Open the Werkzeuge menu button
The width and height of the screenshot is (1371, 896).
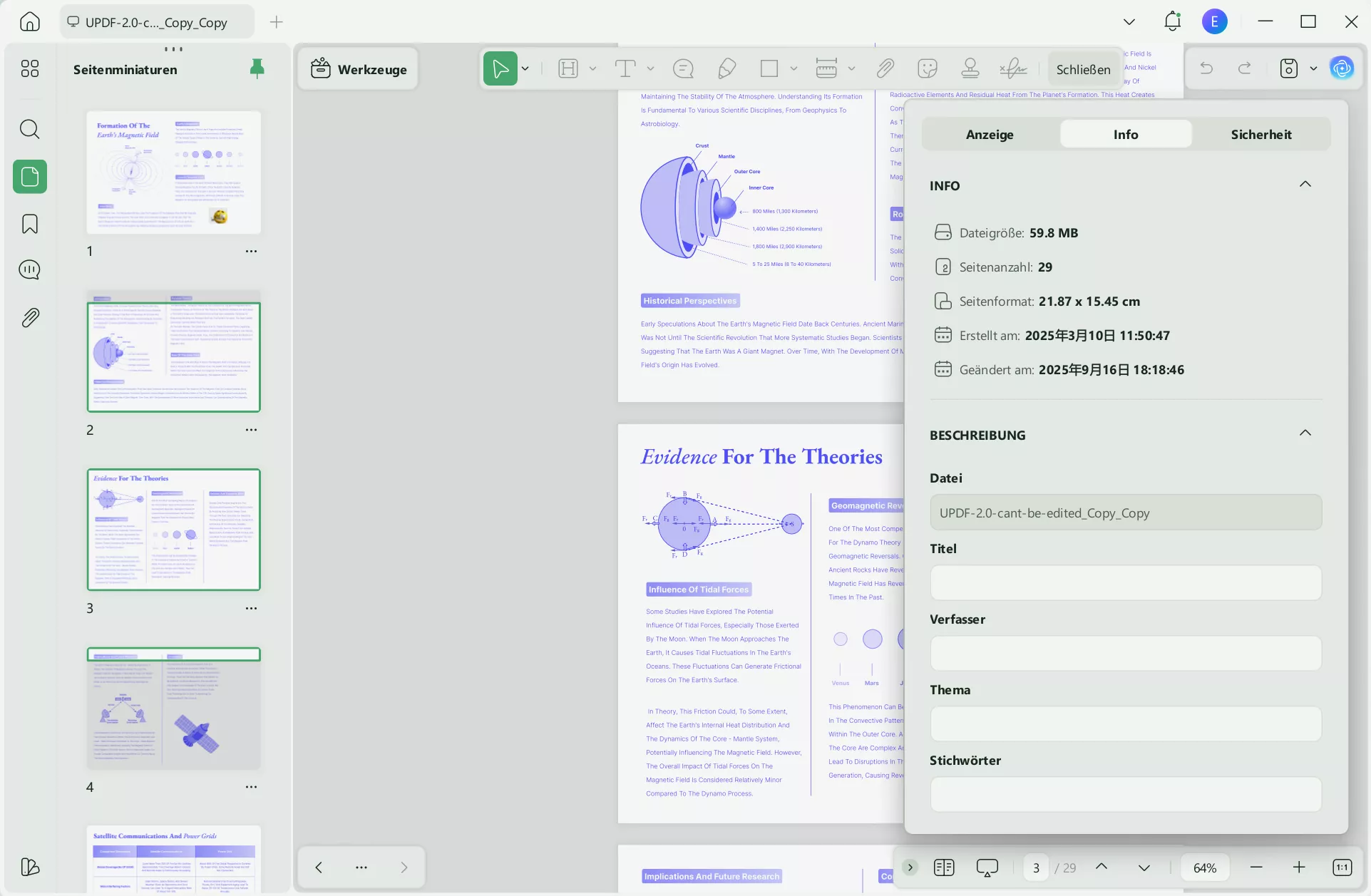point(359,69)
